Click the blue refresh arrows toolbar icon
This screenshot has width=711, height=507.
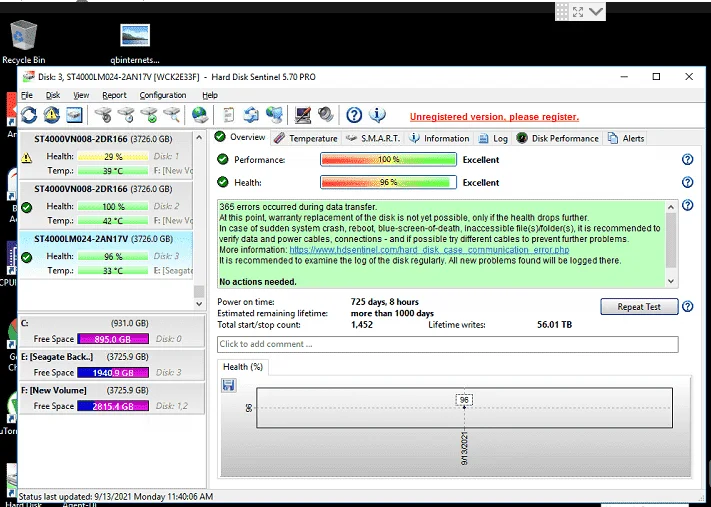(29, 115)
